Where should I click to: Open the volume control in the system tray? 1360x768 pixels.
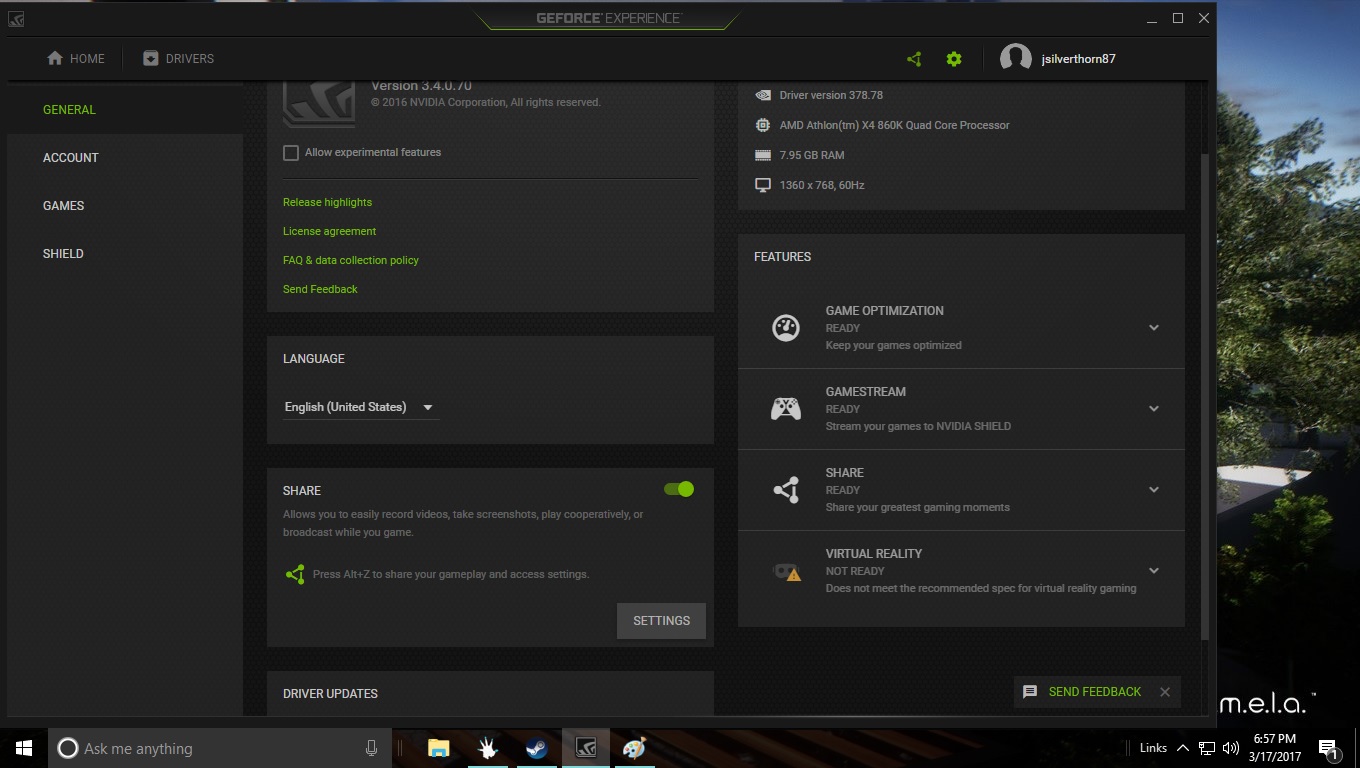(x=1231, y=748)
